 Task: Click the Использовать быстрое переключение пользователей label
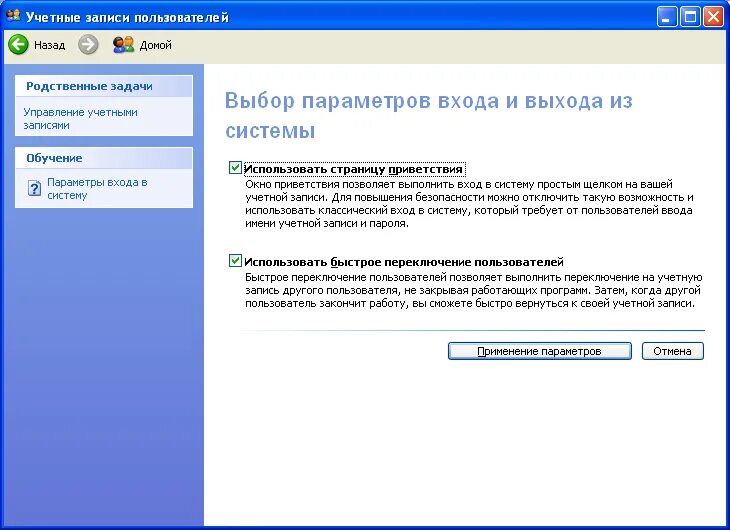click(x=404, y=262)
